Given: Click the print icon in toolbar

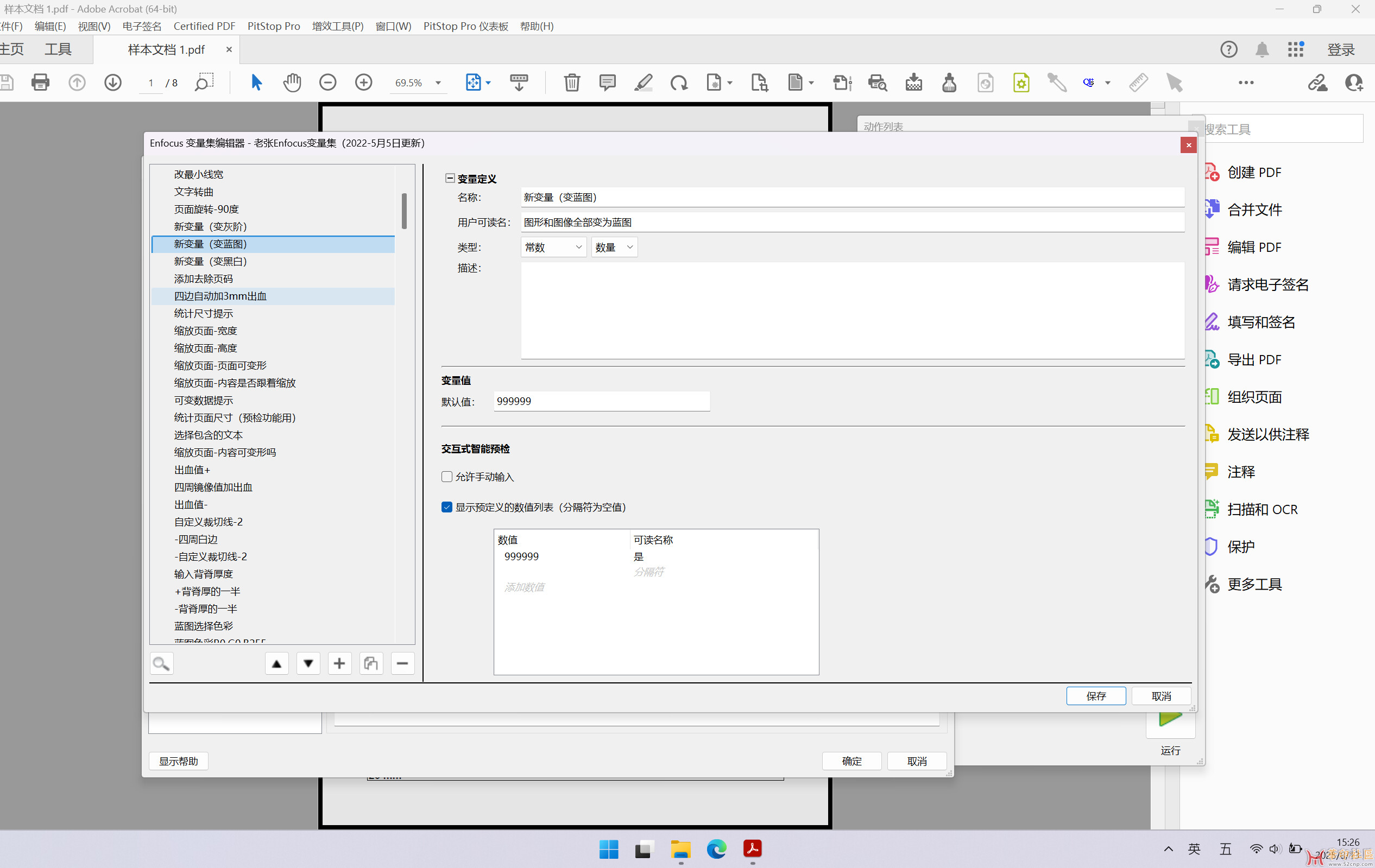Looking at the screenshot, I should [40, 83].
